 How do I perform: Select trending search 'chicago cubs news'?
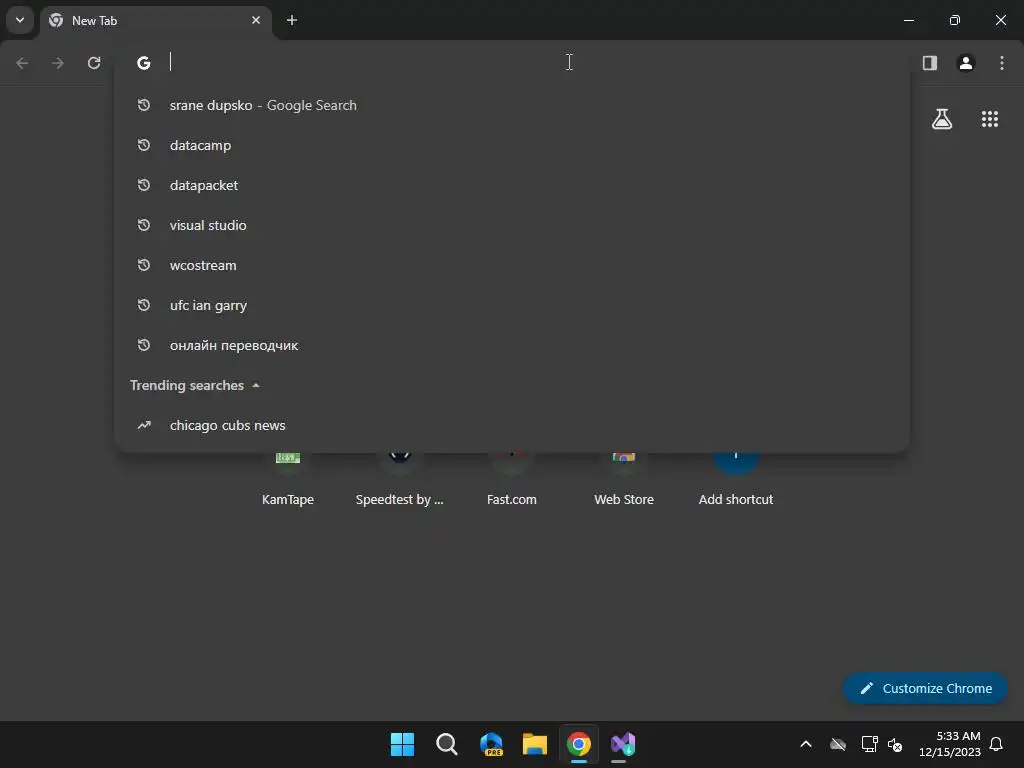[x=512, y=425]
